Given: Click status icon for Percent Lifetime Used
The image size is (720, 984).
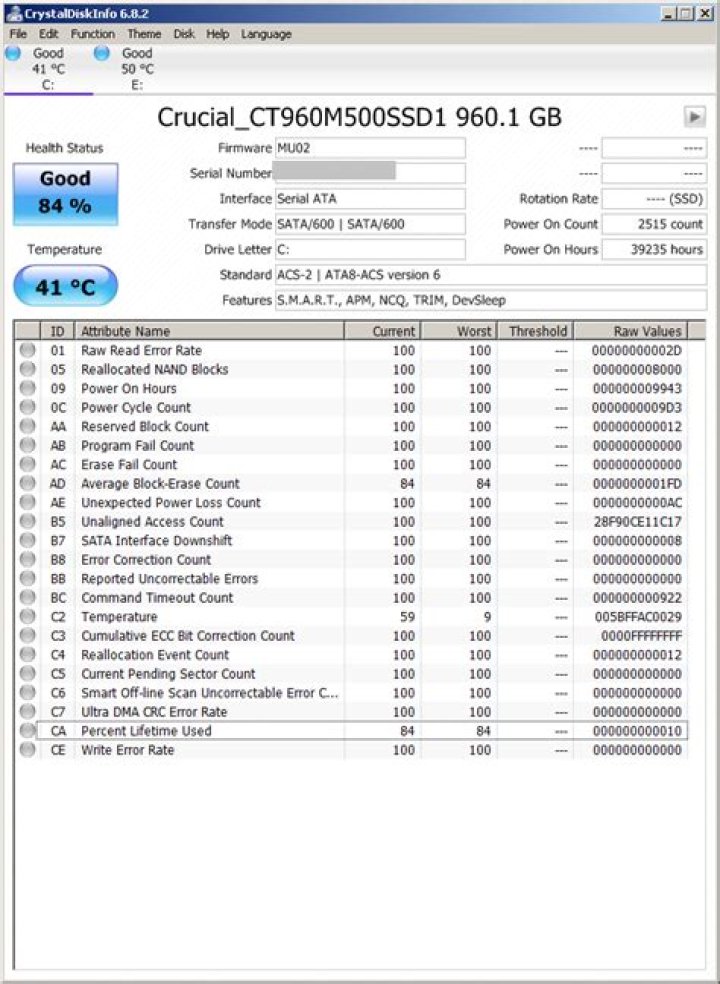Looking at the screenshot, I should tap(27, 731).
